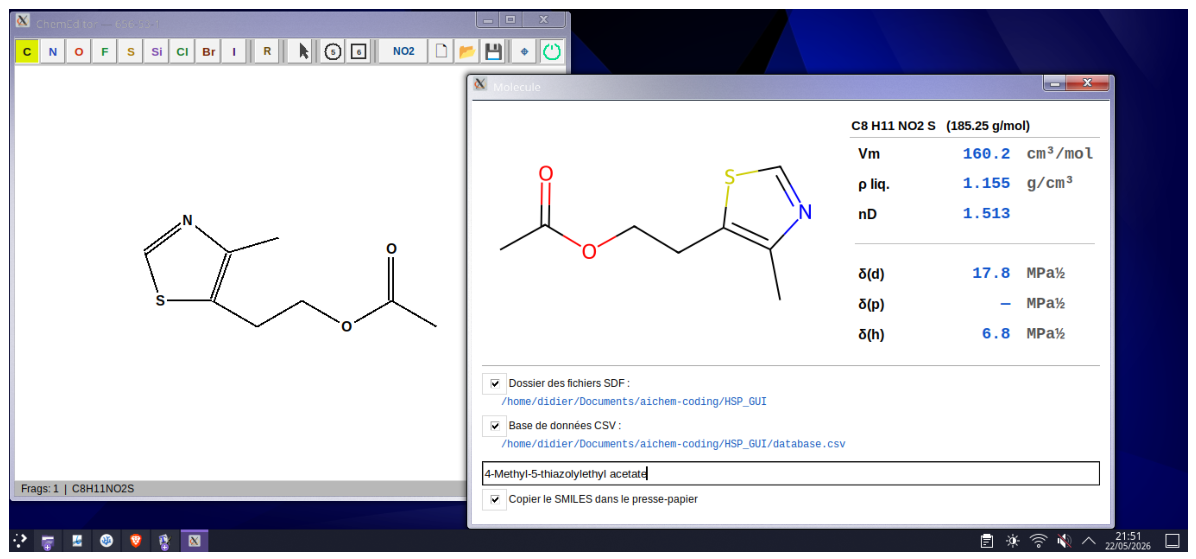
Task: Save the molecule with the floppy disk icon
Action: [x=493, y=52]
